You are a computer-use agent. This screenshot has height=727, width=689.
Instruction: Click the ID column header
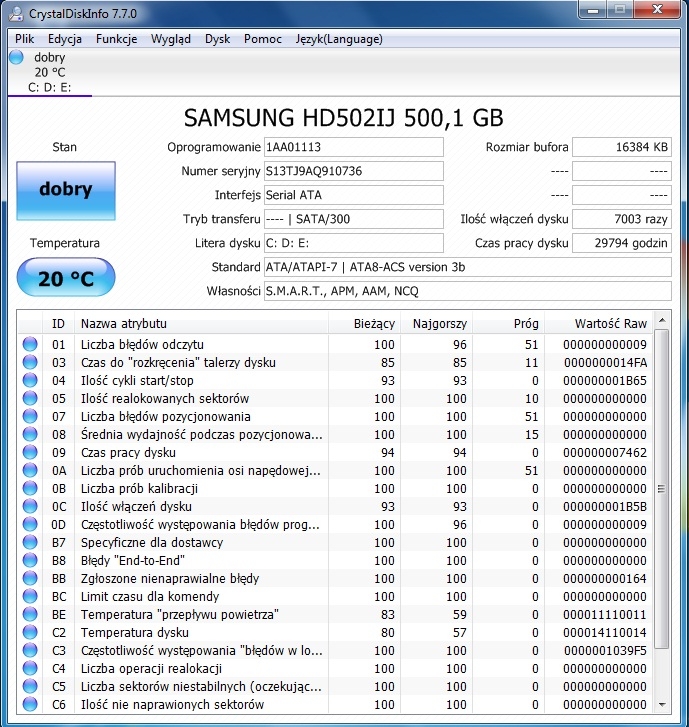pyautogui.click(x=58, y=323)
